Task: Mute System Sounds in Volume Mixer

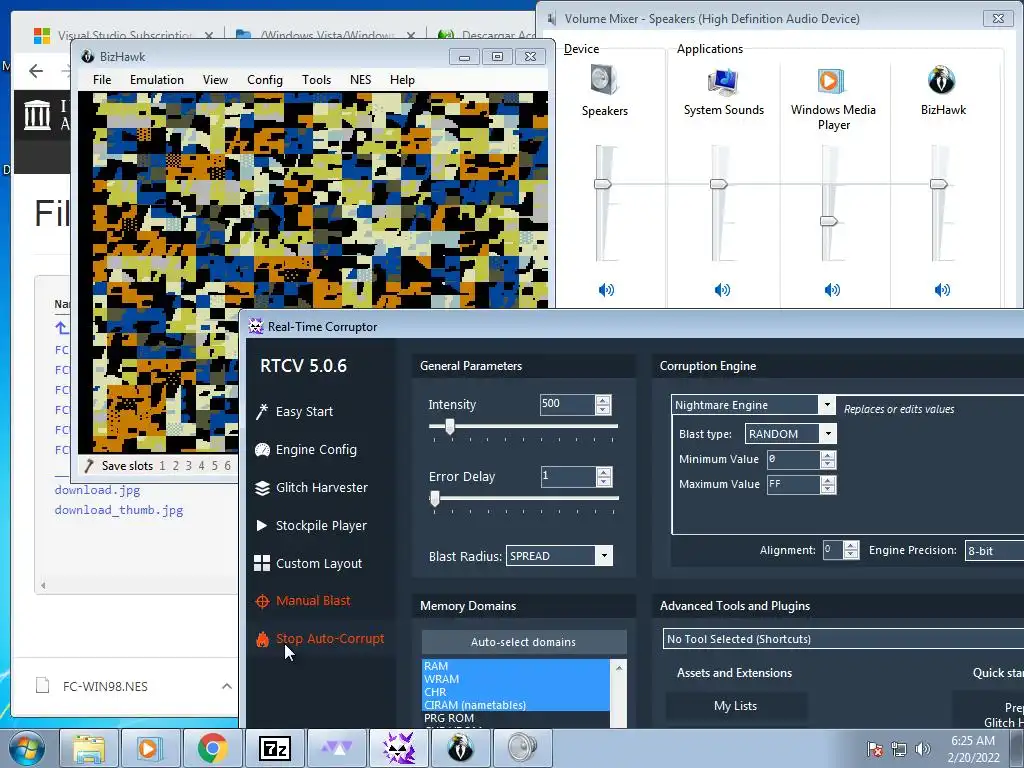Action: click(x=722, y=289)
